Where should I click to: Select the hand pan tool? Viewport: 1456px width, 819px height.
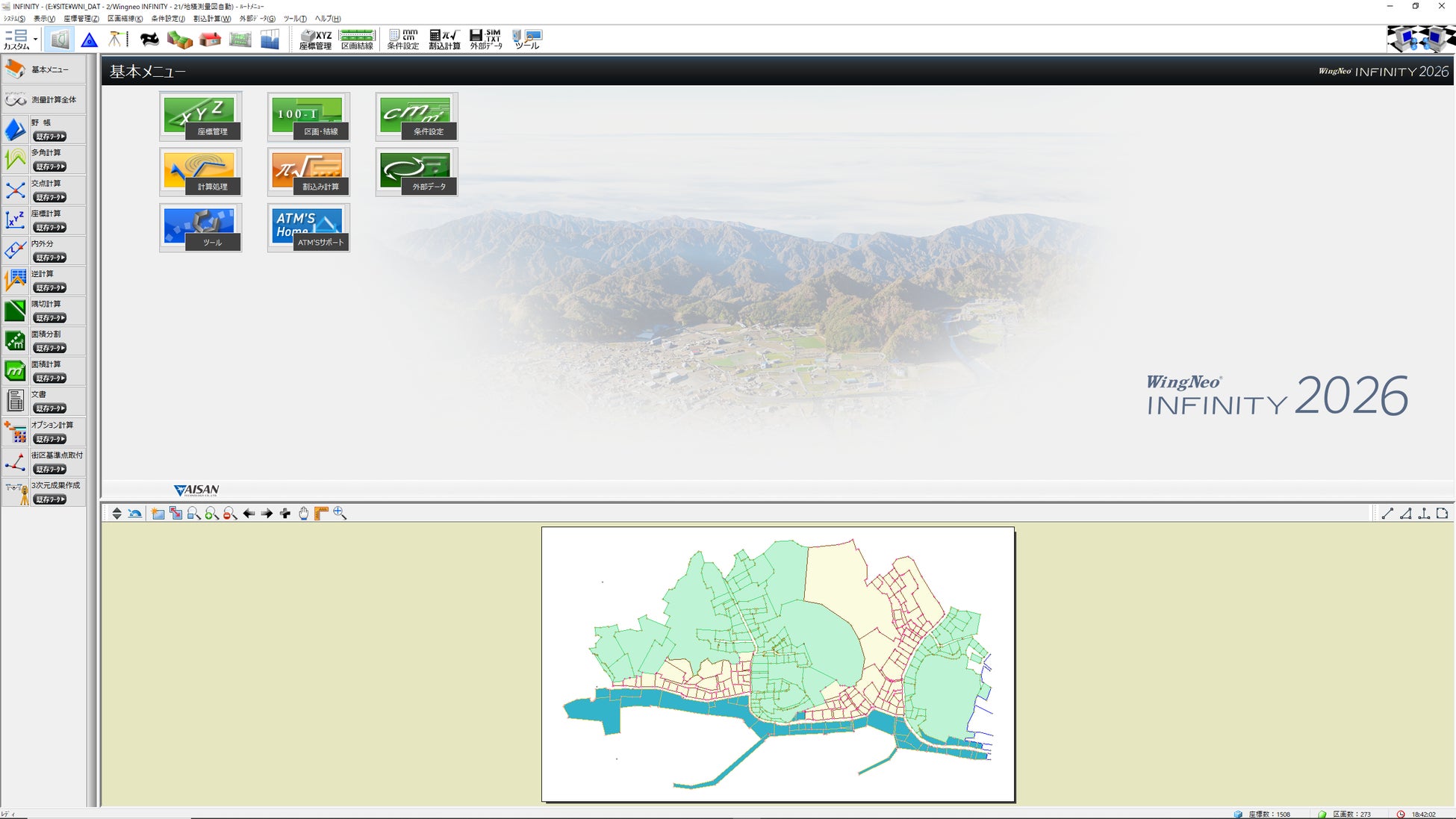click(303, 514)
